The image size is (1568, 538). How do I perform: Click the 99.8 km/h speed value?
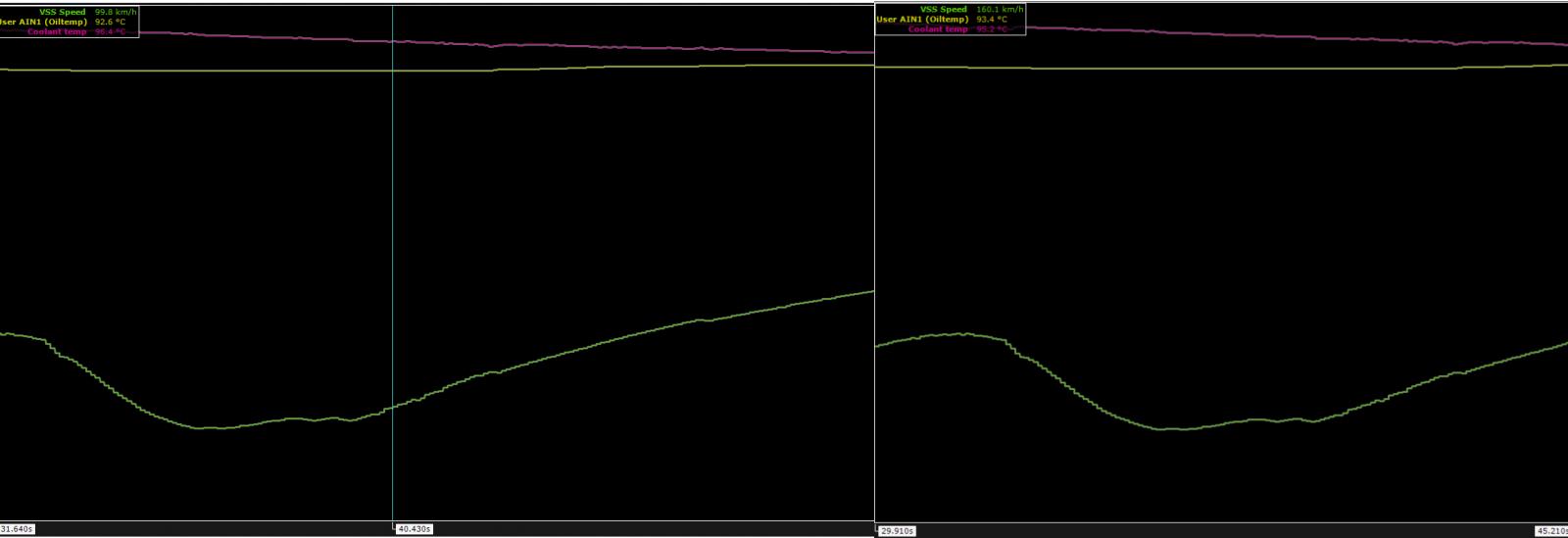pyautogui.click(x=115, y=12)
